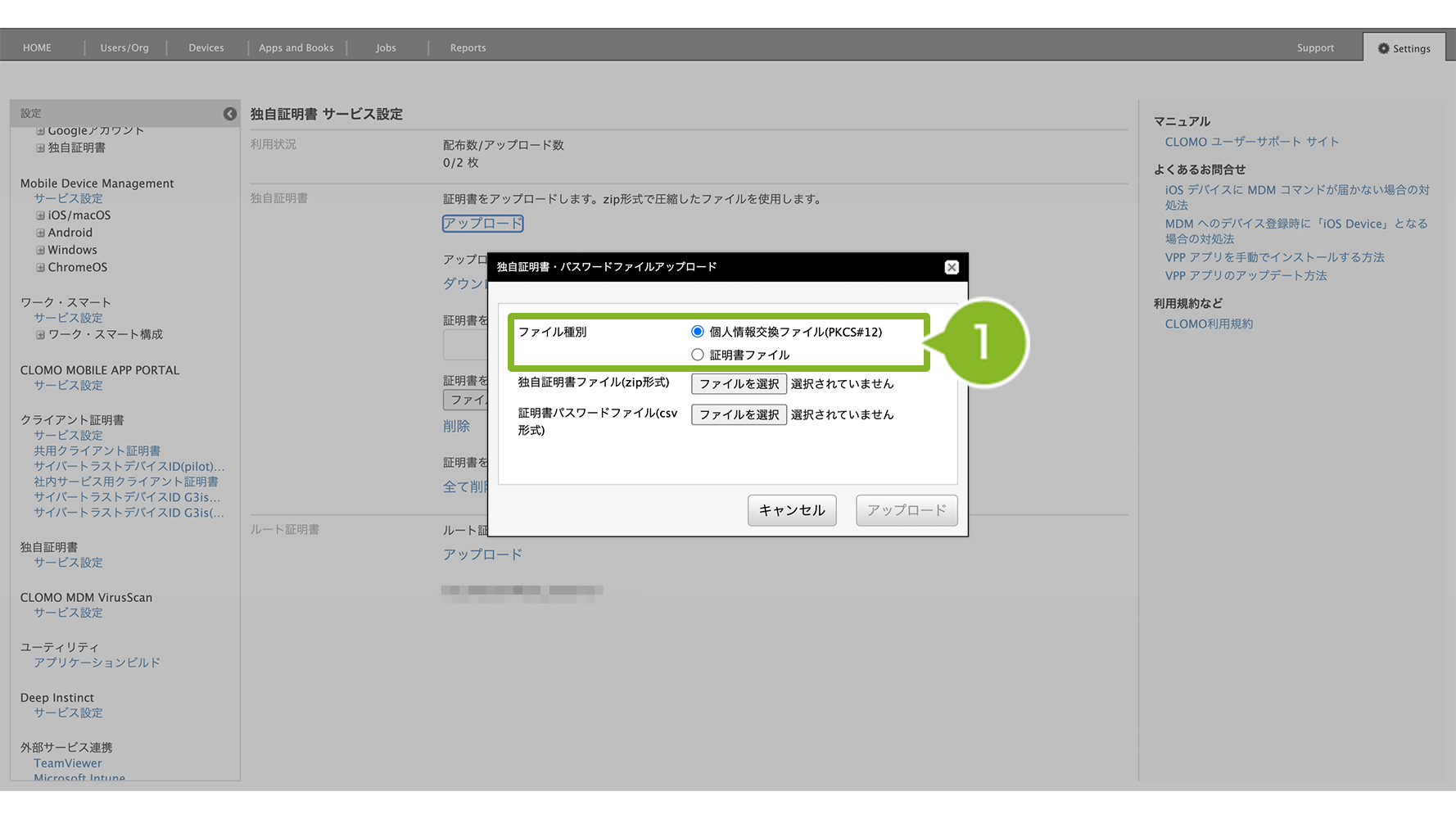The image size is (1456, 819).
Task: Go to the Reports tab
Action: (x=468, y=48)
